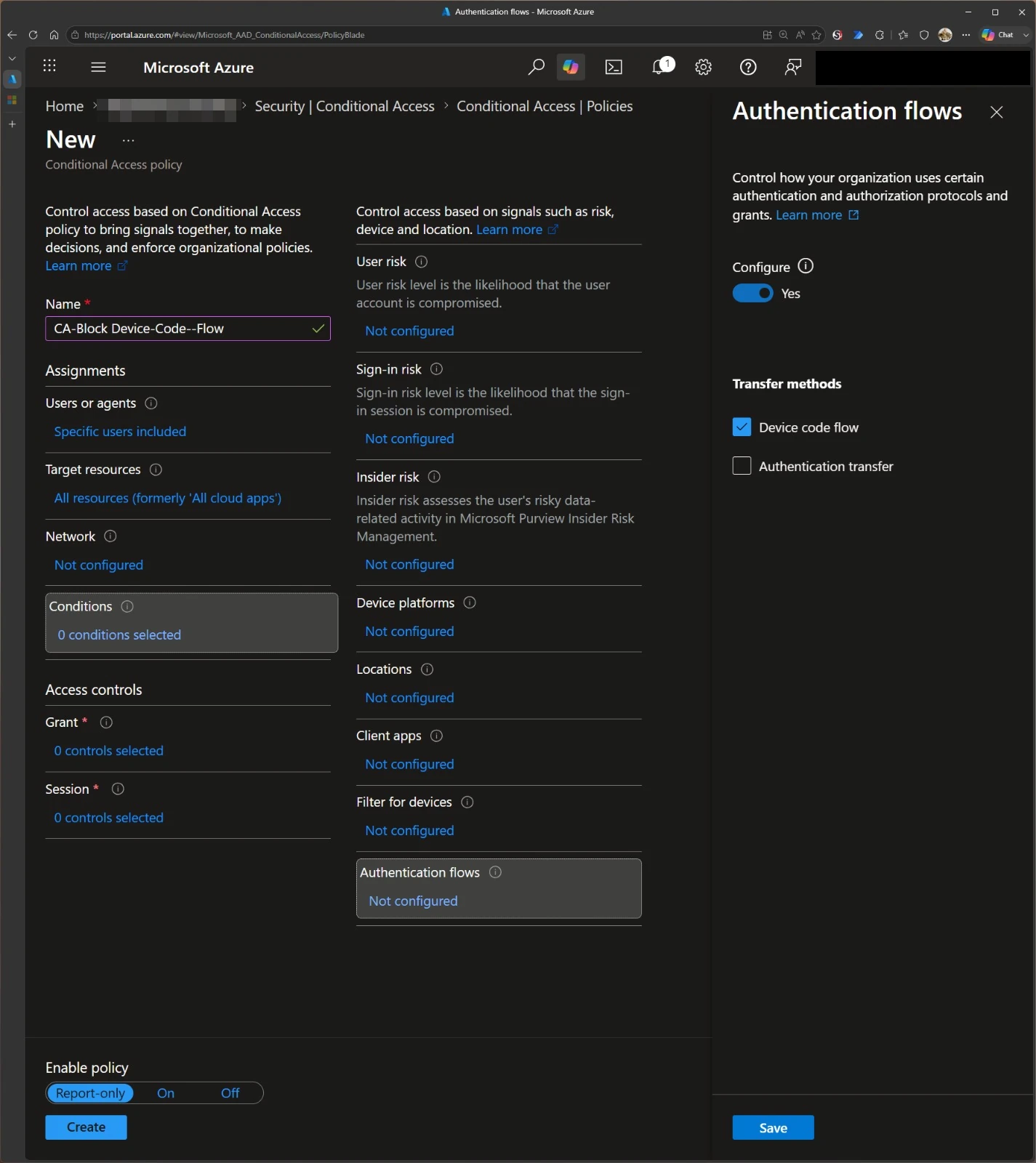Image resolution: width=1036 pixels, height=1163 pixels.
Task: Configure Locations condition
Action: [x=409, y=698]
